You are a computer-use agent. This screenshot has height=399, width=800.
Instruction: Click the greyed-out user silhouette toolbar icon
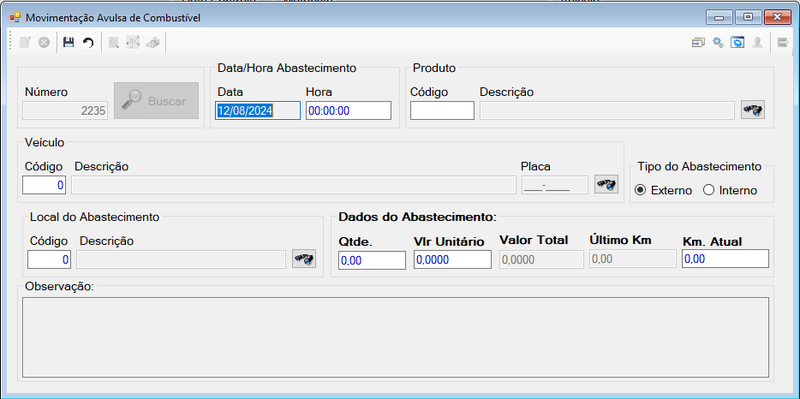click(x=758, y=43)
